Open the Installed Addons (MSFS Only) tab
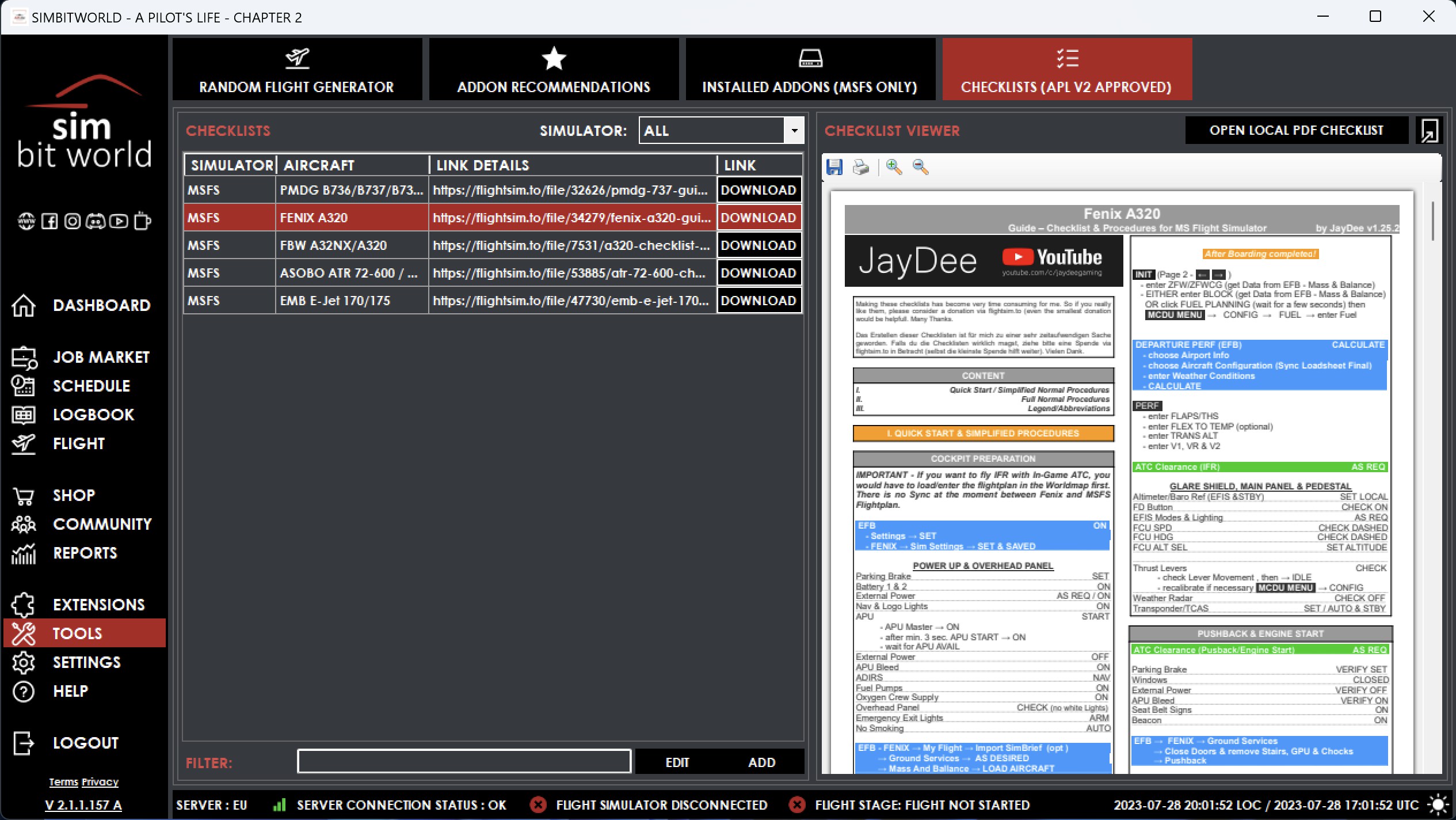The image size is (1456, 820). point(810,70)
